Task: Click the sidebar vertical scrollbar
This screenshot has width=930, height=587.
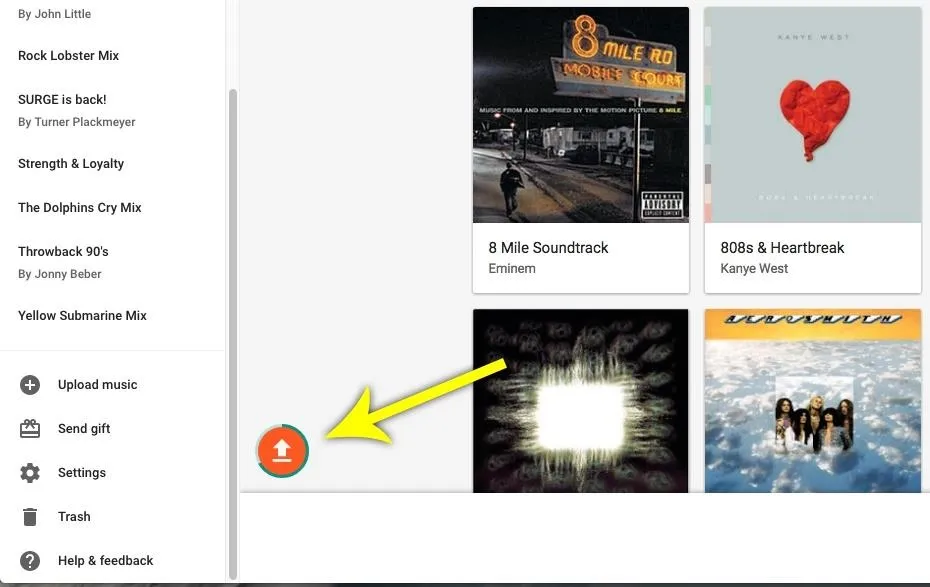Action: (233, 334)
